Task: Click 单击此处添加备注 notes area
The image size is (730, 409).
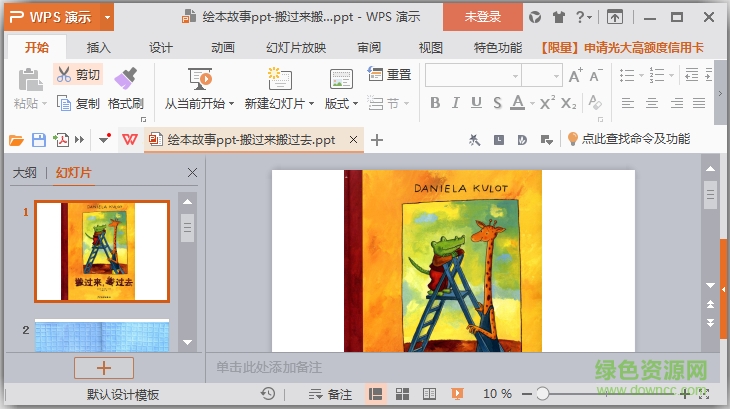Action: (269, 367)
